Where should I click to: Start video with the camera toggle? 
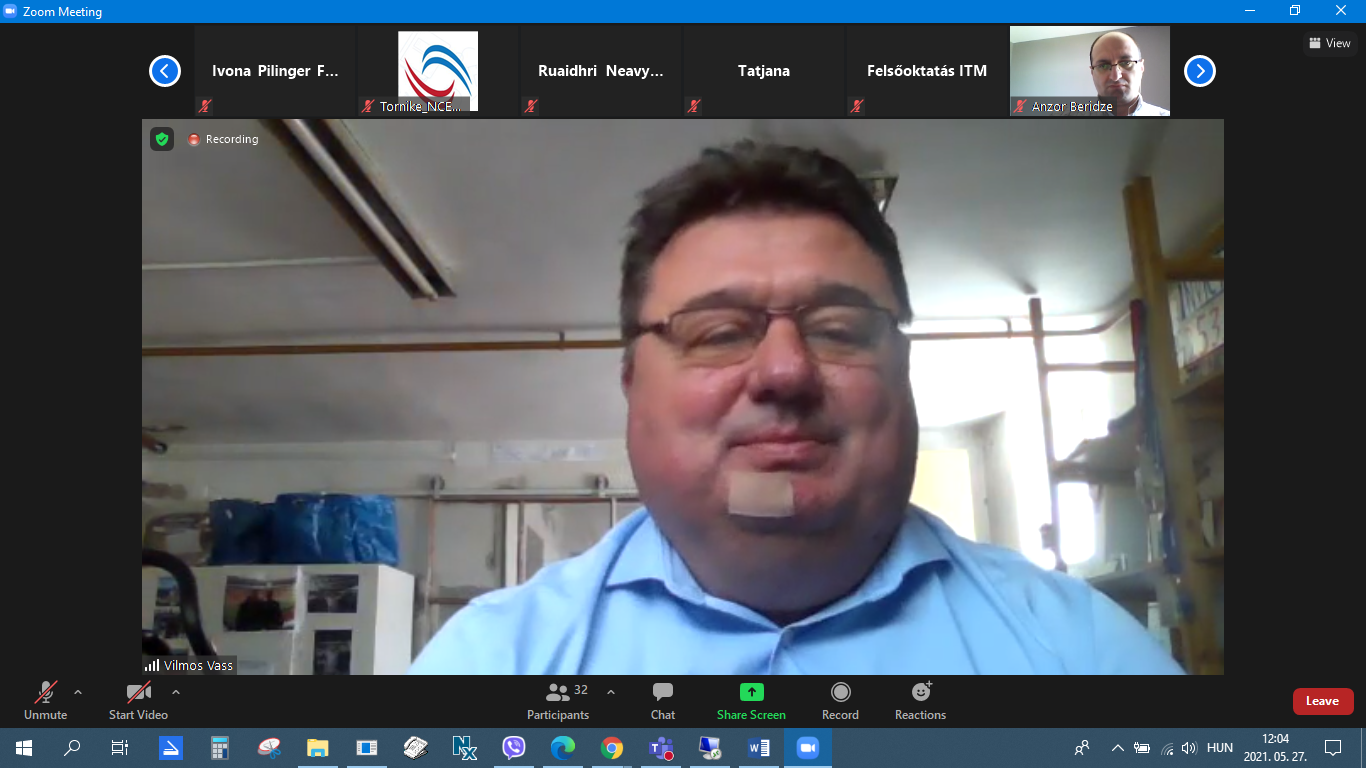coord(138,700)
